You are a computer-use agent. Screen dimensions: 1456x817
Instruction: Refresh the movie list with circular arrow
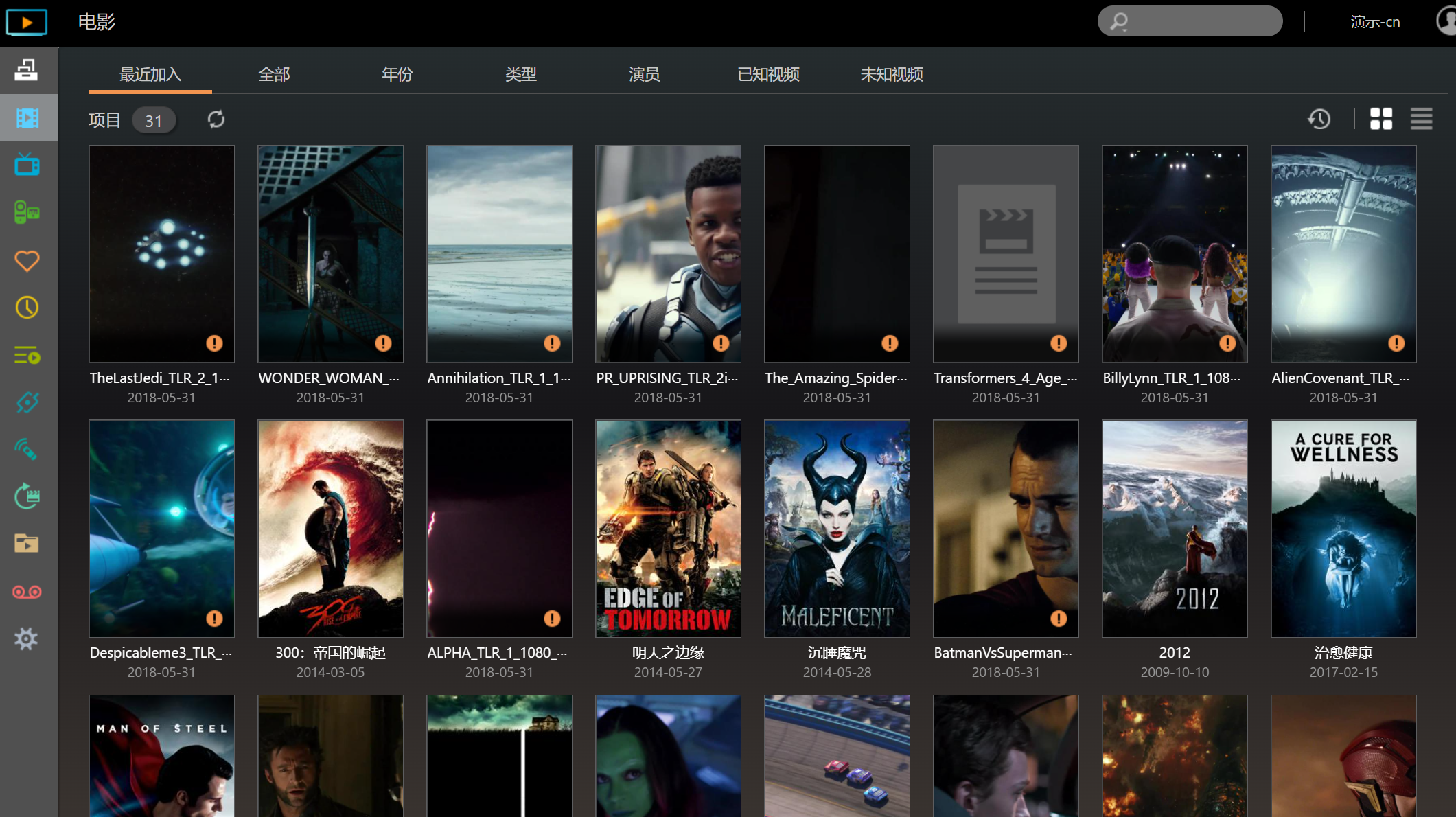pyautogui.click(x=216, y=119)
